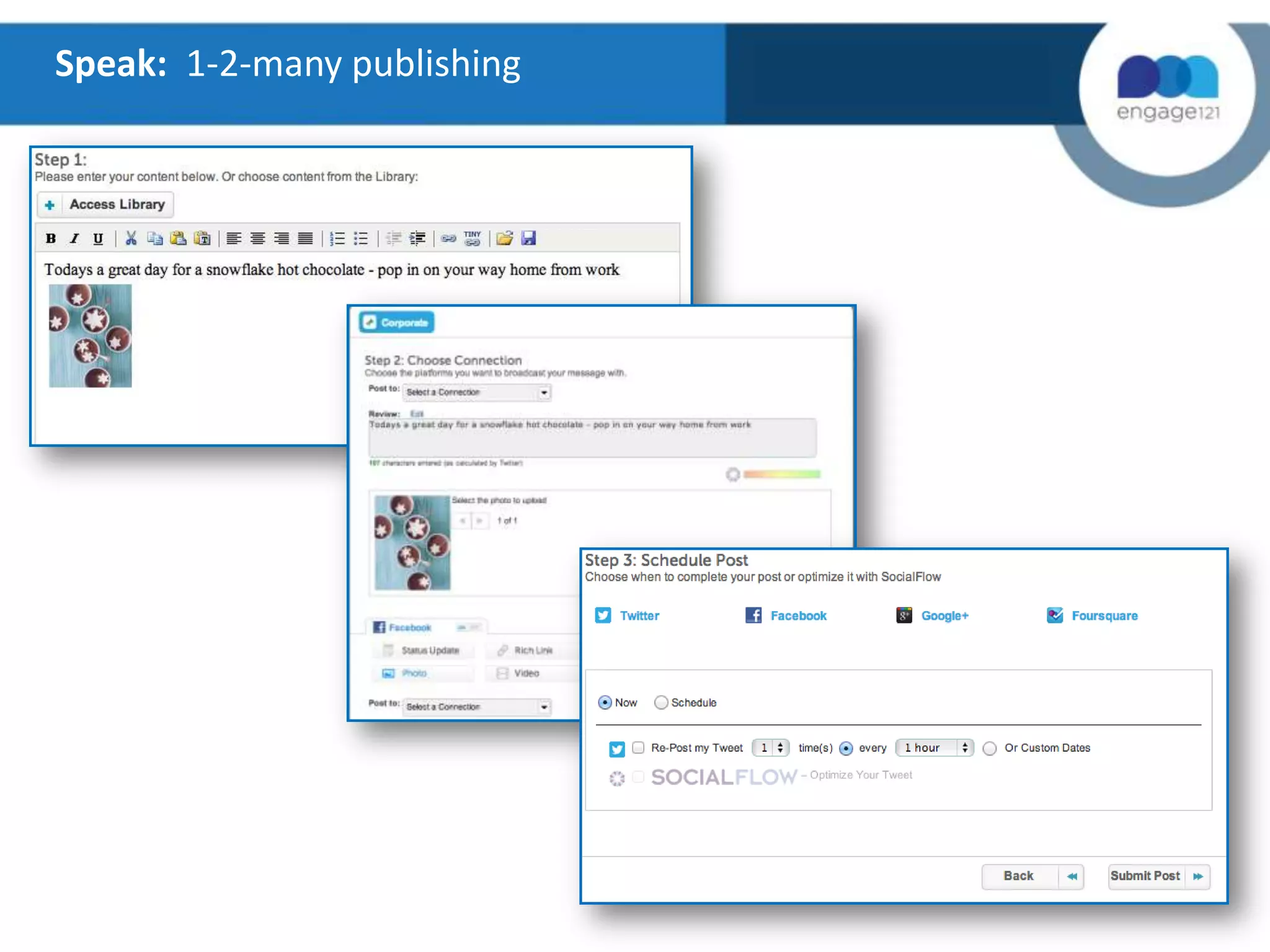
Task: Select the Or Custom Dates radio button
Action: coord(990,748)
